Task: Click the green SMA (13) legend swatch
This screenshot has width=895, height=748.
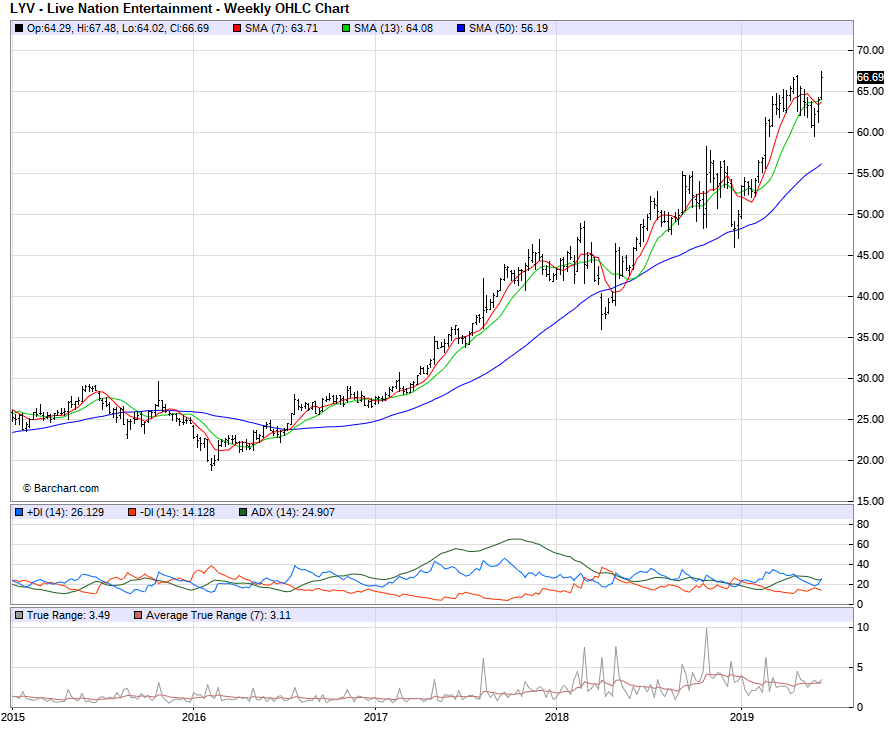Action: 346,28
